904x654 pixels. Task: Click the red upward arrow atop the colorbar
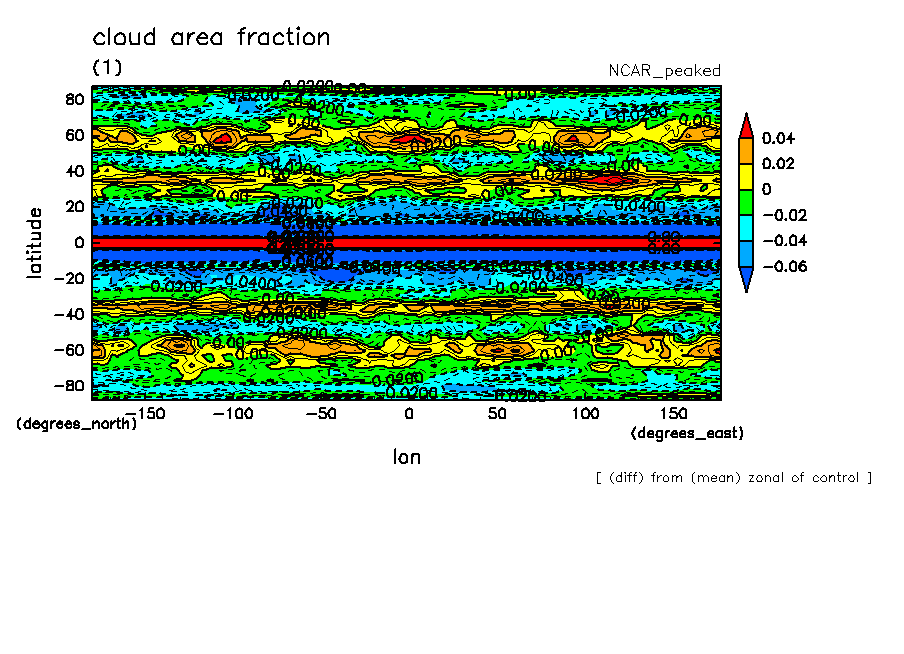click(x=747, y=126)
